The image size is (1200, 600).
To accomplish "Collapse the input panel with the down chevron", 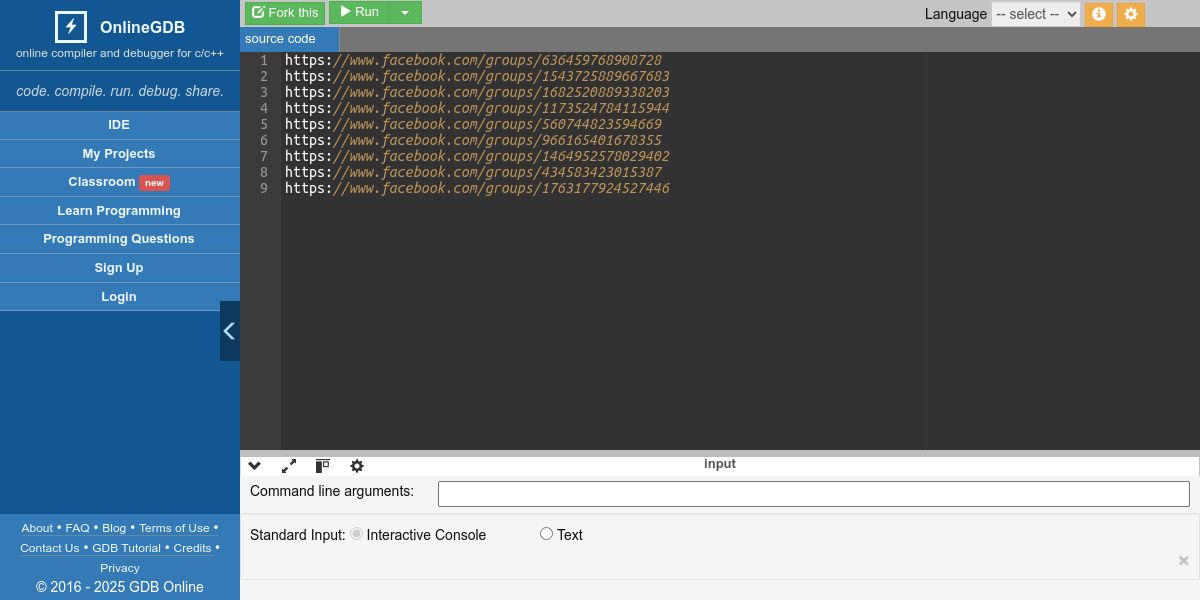I will click(x=254, y=466).
